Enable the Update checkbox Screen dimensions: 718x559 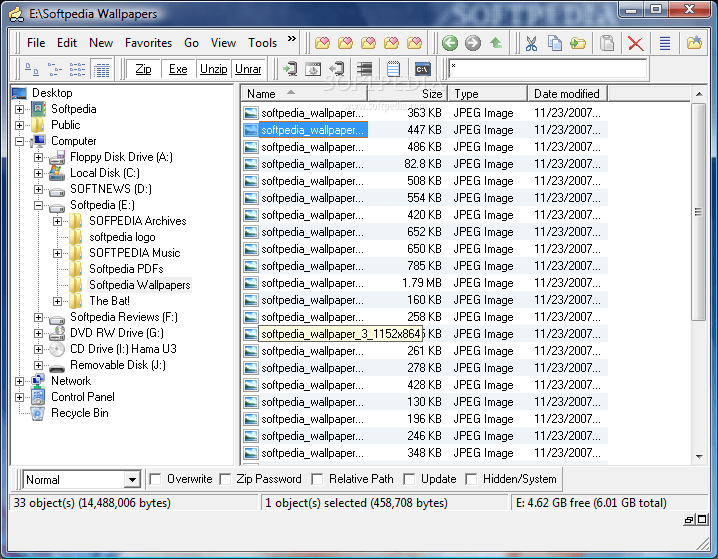[409, 479]
